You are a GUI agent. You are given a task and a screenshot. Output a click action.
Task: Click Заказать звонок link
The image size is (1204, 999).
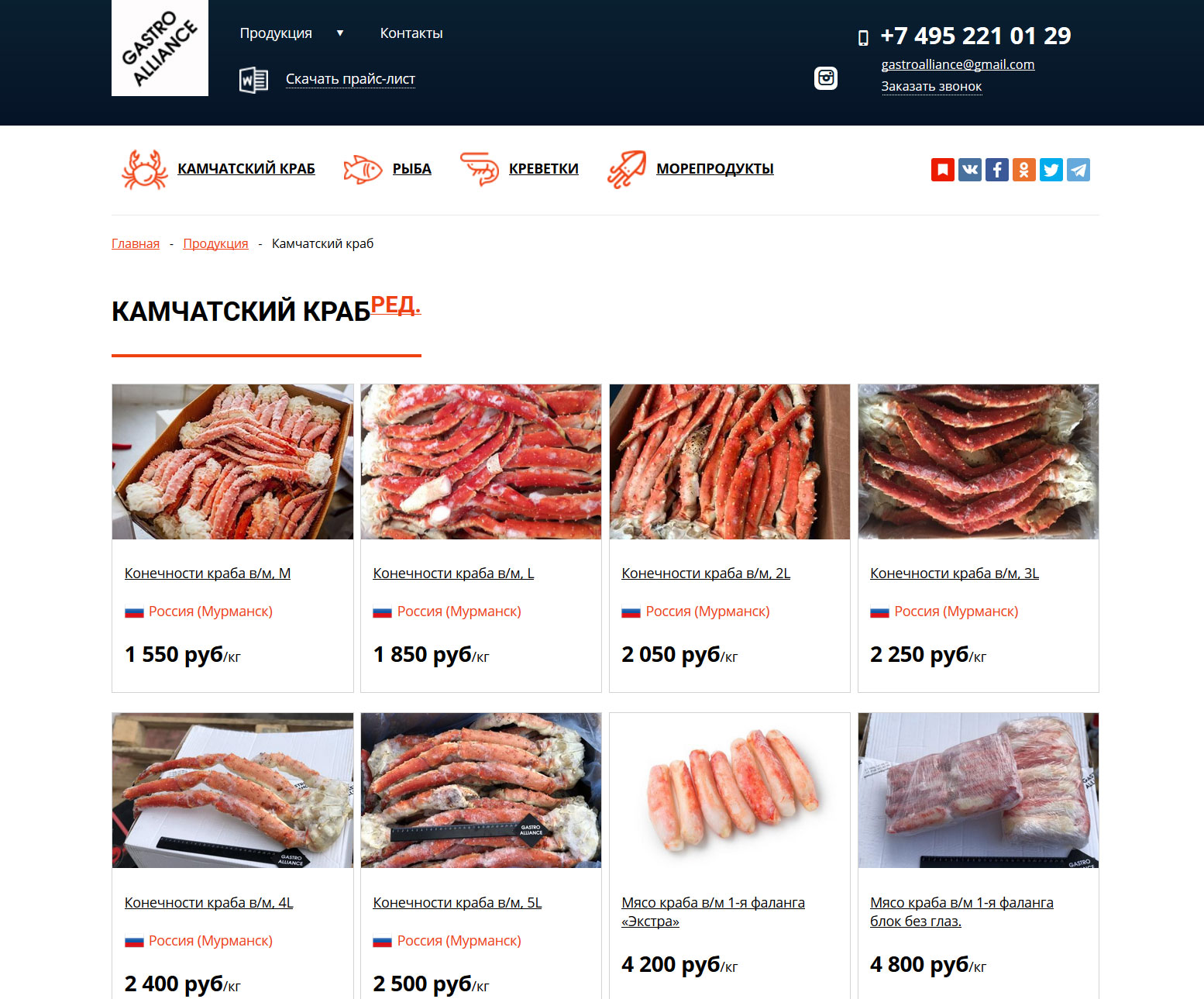(x=931, y=87)
